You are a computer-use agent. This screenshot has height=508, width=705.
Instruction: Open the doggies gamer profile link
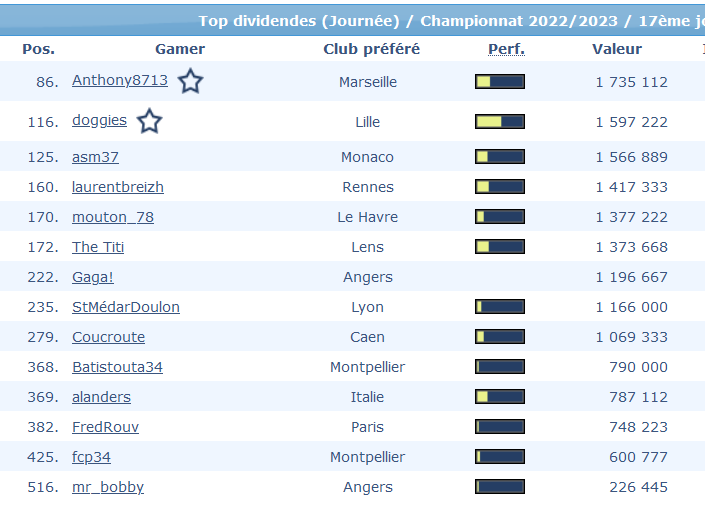(99, 120)
